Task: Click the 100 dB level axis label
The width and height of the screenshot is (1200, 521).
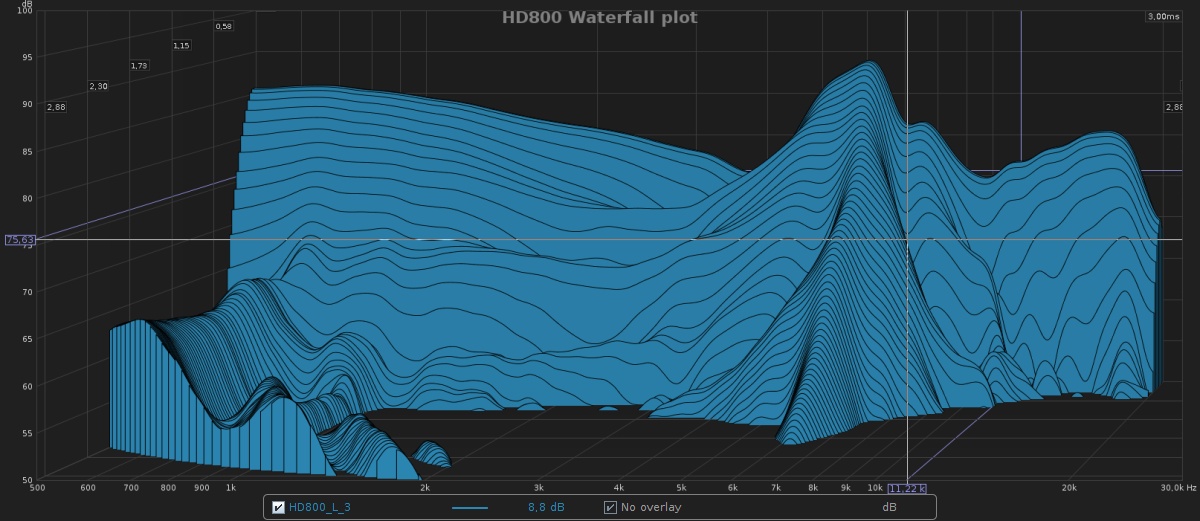Action: (x=24, y=10)
